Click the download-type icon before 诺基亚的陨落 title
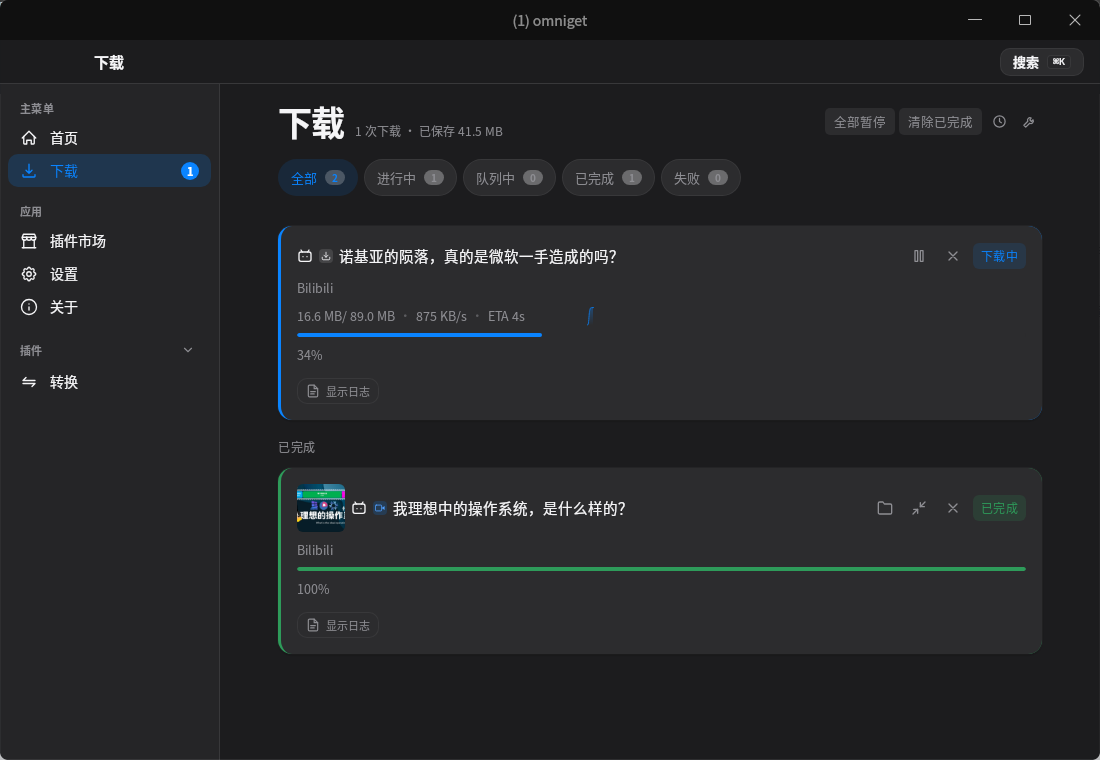The width and height of the screenshot is (1100, 760). click(x=326, y=256)
